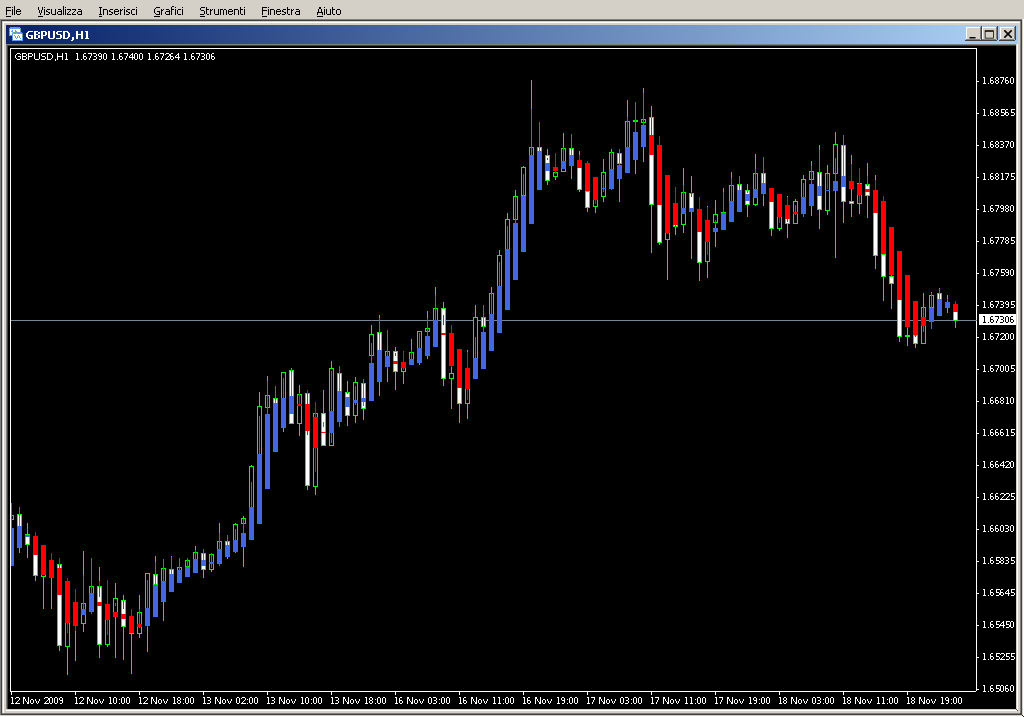Open the Visualizza menu
Viewport: 1024px width, 717px height.
[x=59, y=11]
